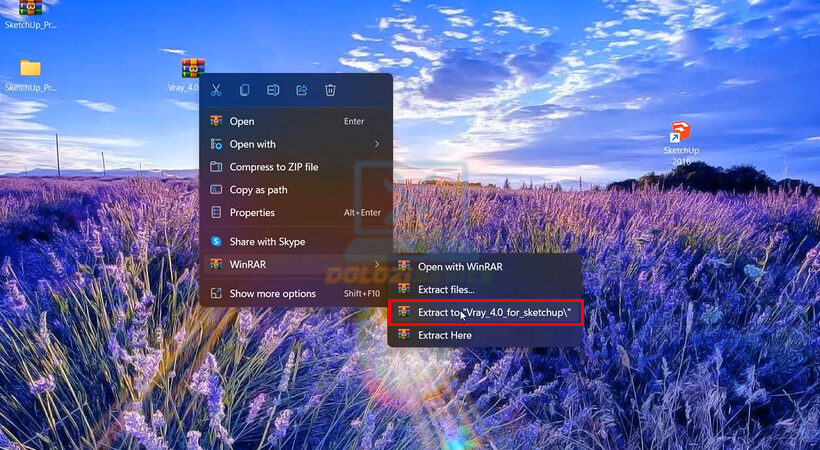820x450 pixels.
Task: Click the Delete trash can icon
Action: coord(330,90)
